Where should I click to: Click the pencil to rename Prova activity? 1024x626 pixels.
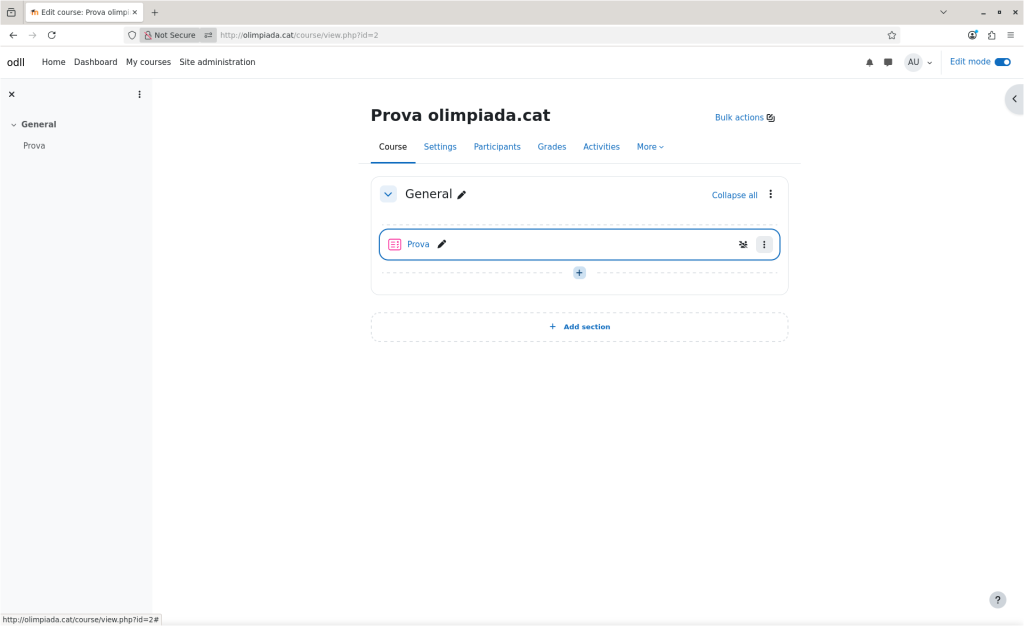click(x=442, y=244)
